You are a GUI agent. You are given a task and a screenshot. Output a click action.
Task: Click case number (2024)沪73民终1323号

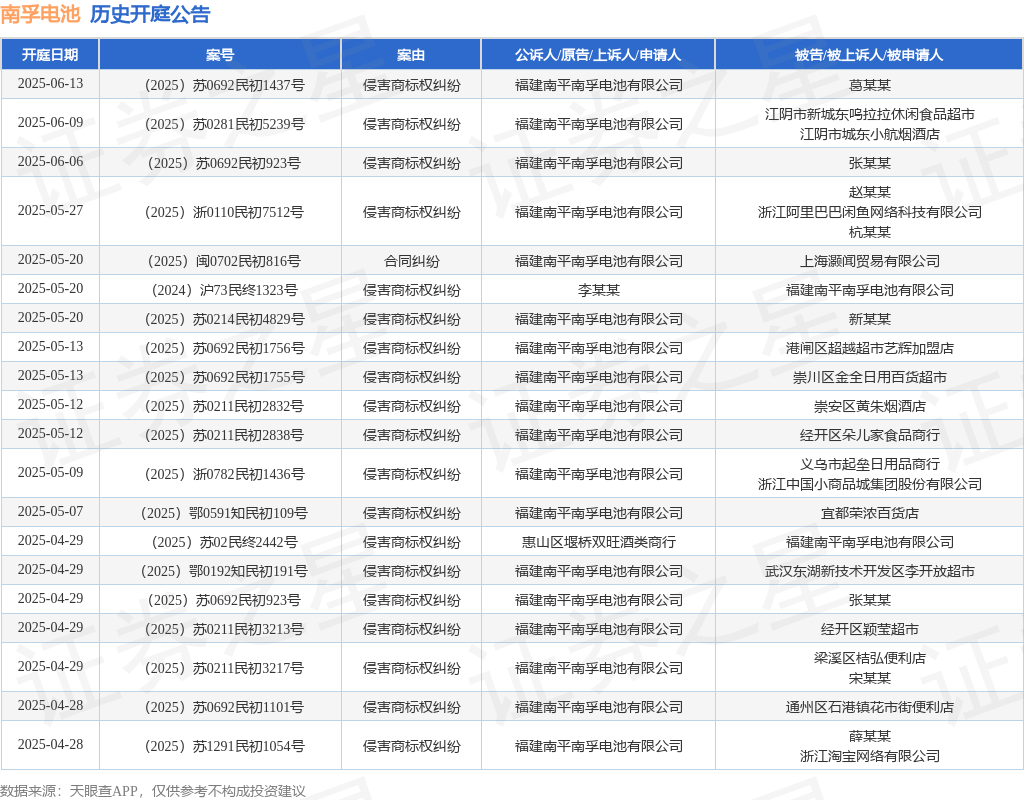point(224,290)
